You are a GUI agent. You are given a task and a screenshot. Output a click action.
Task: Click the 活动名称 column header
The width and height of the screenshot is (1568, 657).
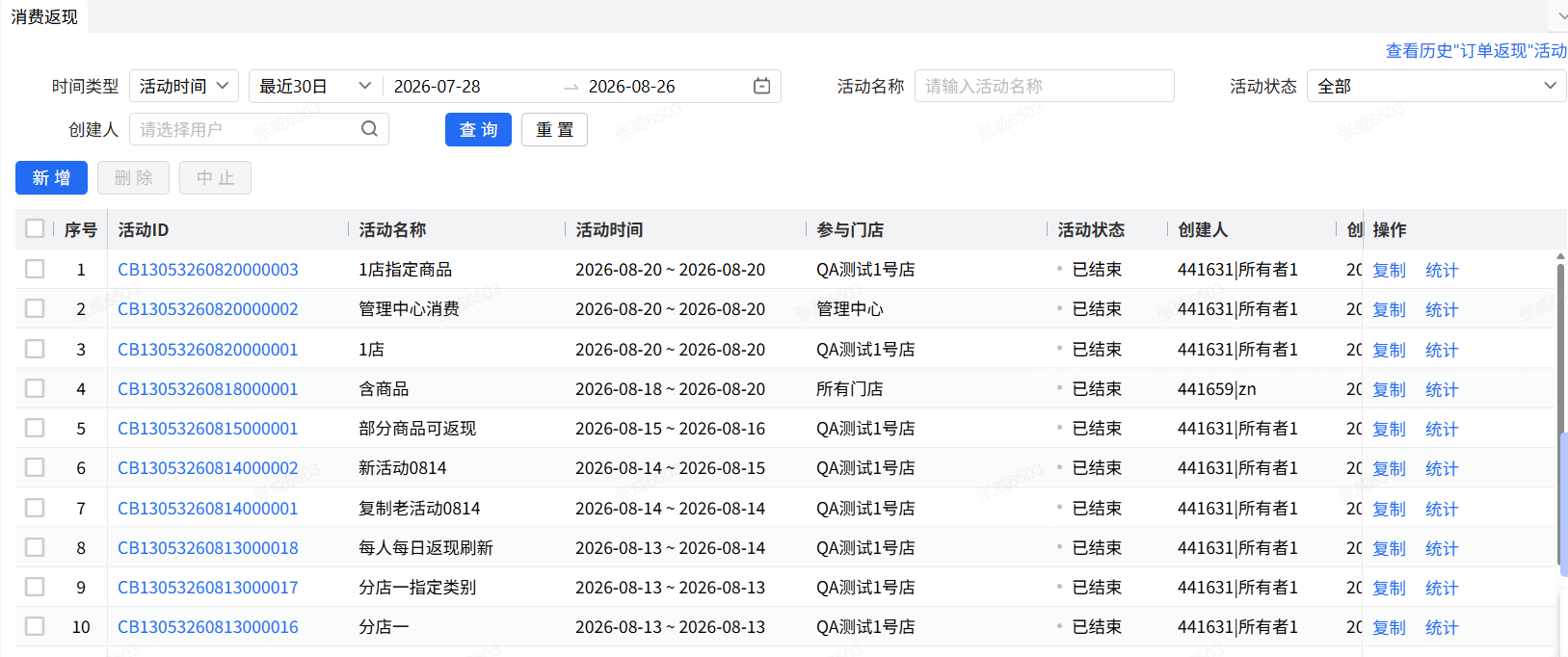(392, 229)
